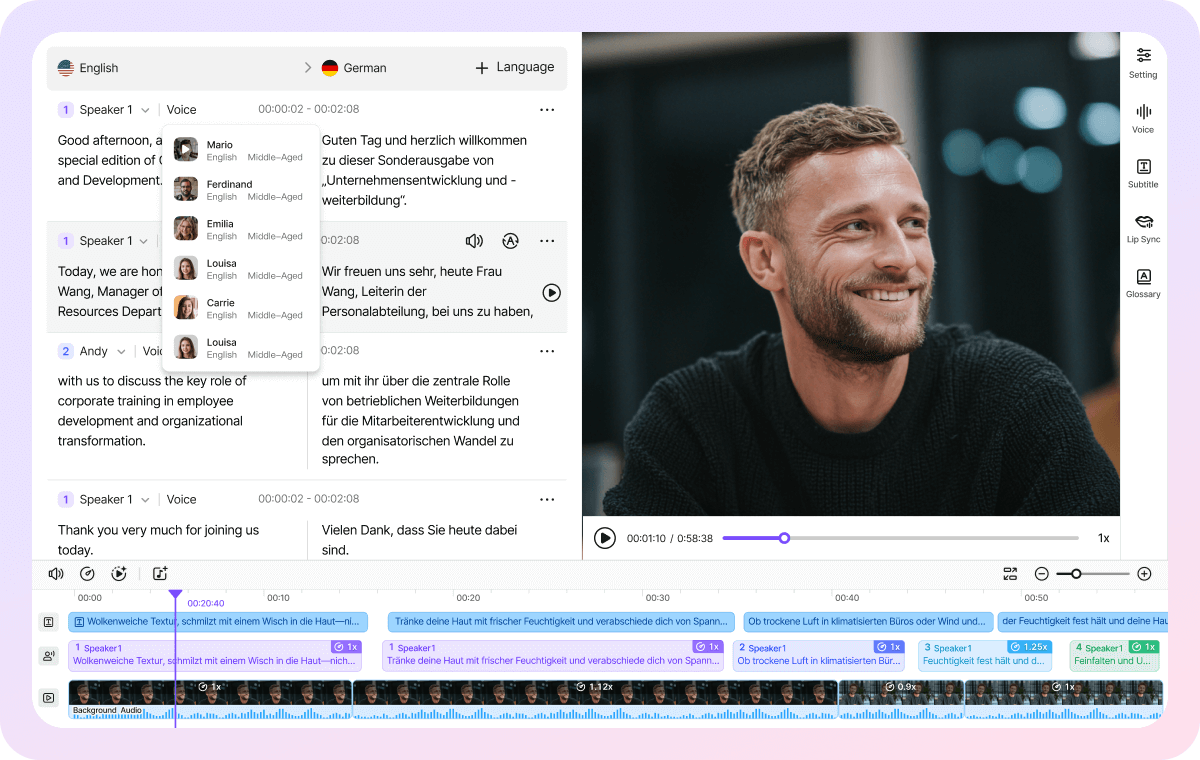Screen dimensions: 1200x760
Task: Click the + Language button
Action: [514, 67]
